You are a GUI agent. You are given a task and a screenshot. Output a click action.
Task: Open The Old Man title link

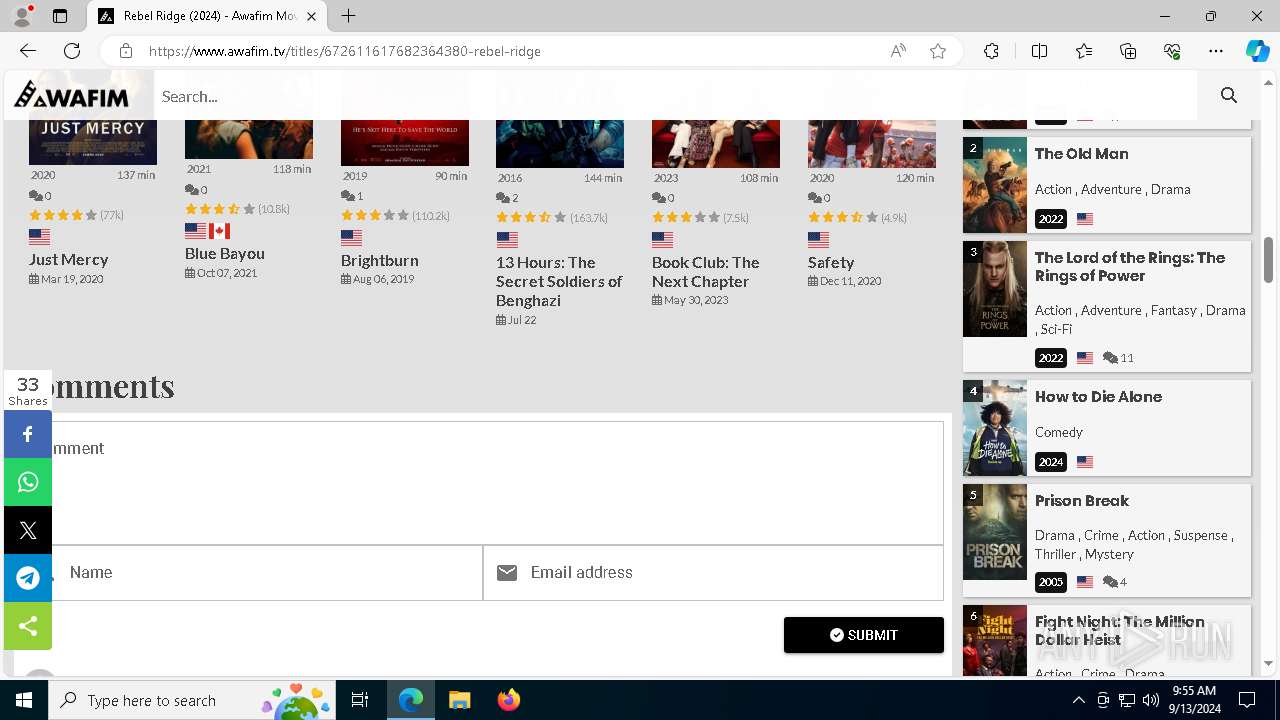1082,154
